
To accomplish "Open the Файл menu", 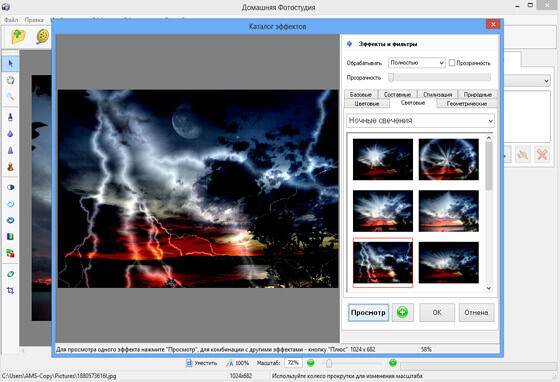I will tap(11, 20).
